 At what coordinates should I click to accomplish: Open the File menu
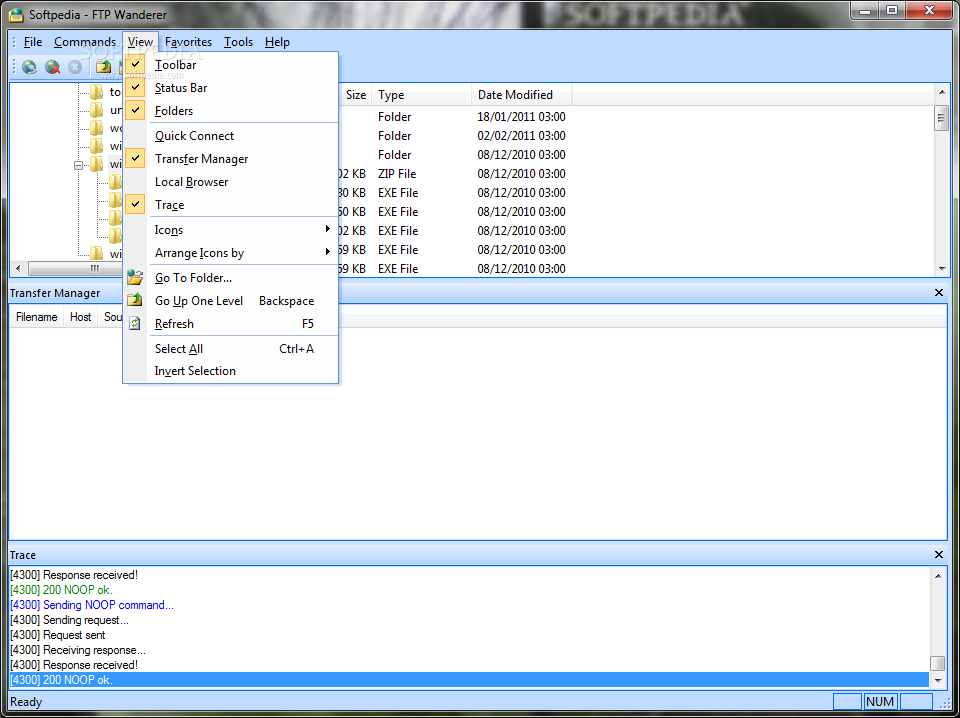32,42
